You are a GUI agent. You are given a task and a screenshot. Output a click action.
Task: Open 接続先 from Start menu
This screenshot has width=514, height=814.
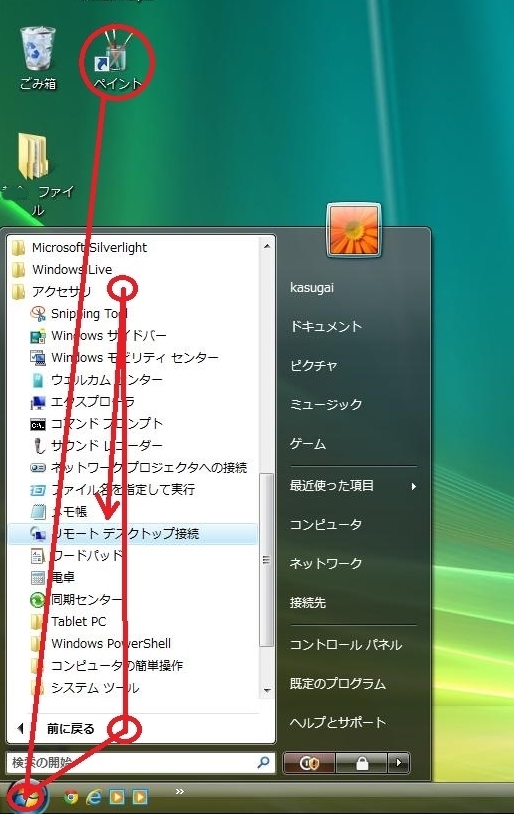point(308,603)
